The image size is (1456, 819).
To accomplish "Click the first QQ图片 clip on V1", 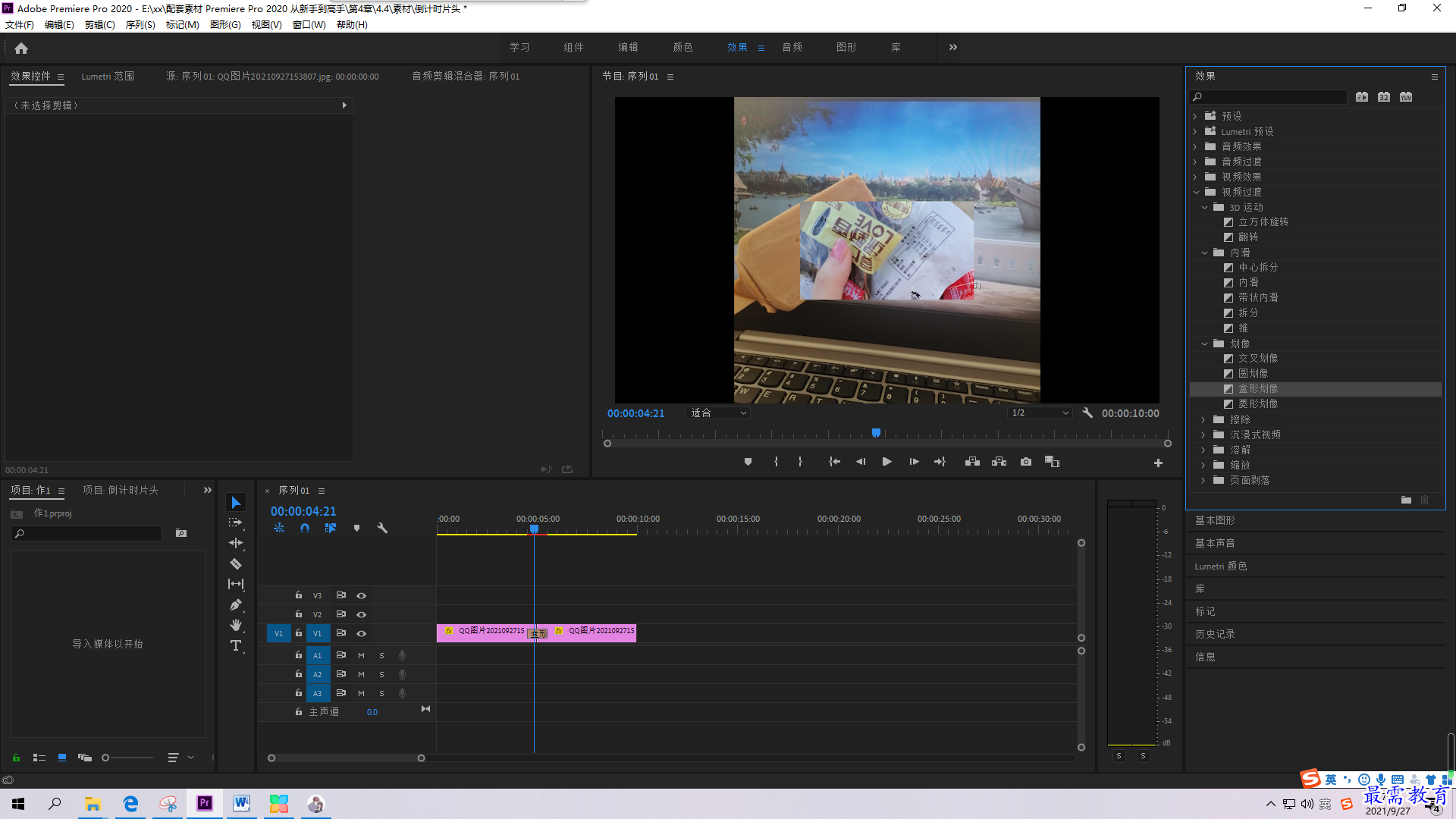I will (484, 632).
